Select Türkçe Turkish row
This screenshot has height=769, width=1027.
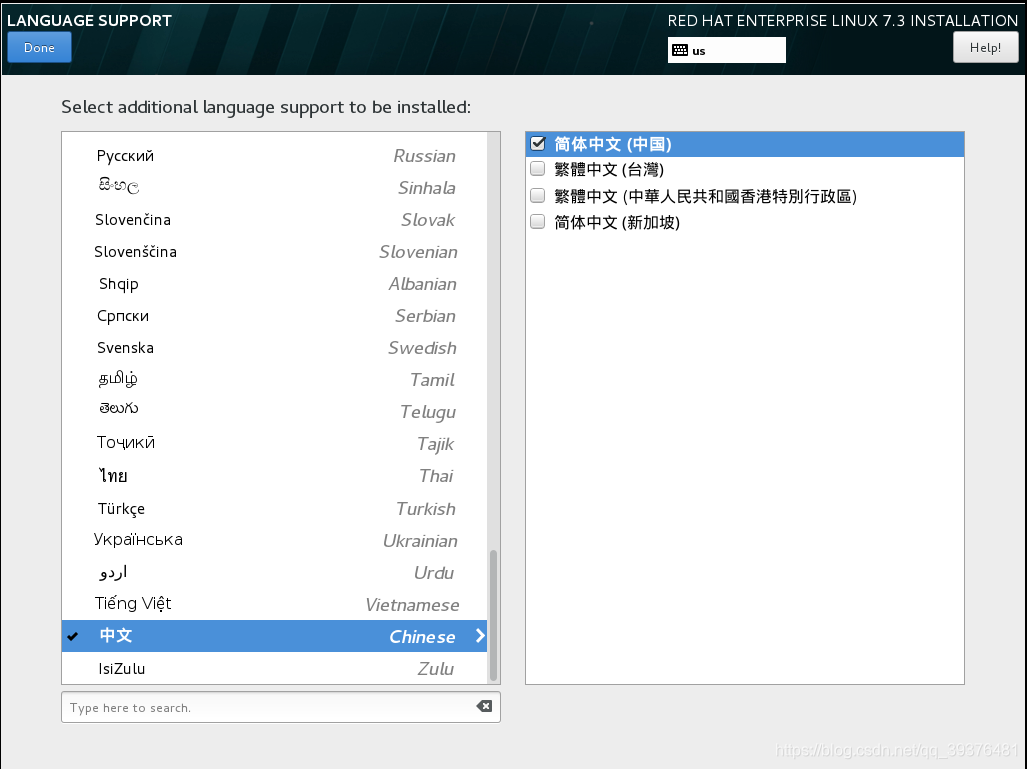click(274, 509)
